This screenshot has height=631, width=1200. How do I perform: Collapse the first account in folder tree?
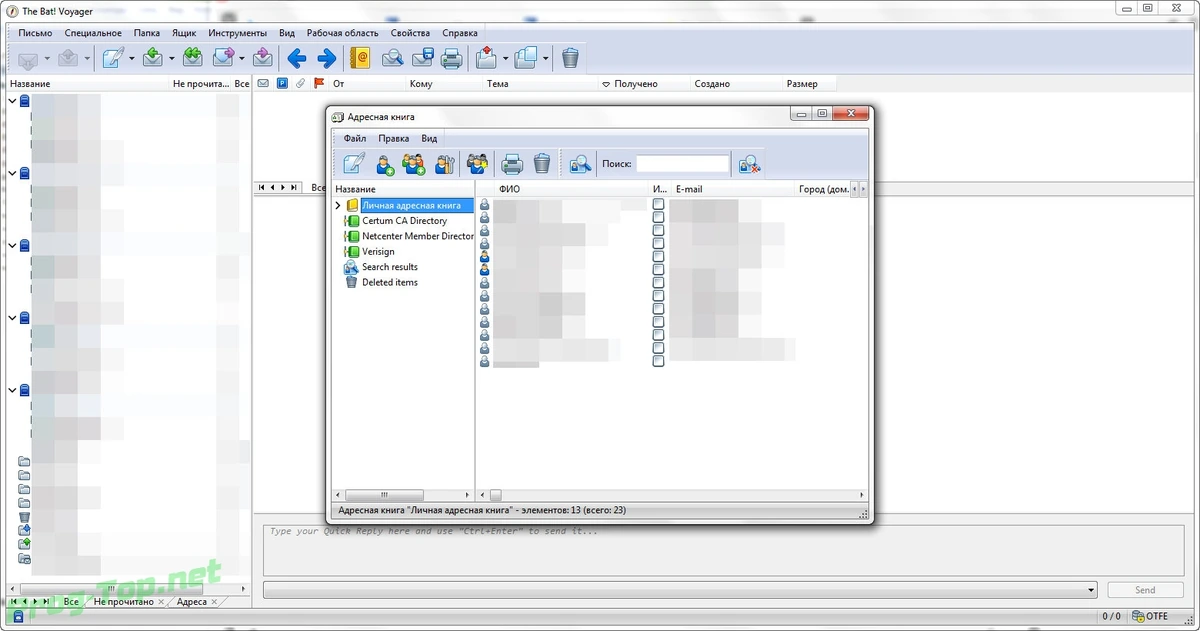[x=12, y=101]
